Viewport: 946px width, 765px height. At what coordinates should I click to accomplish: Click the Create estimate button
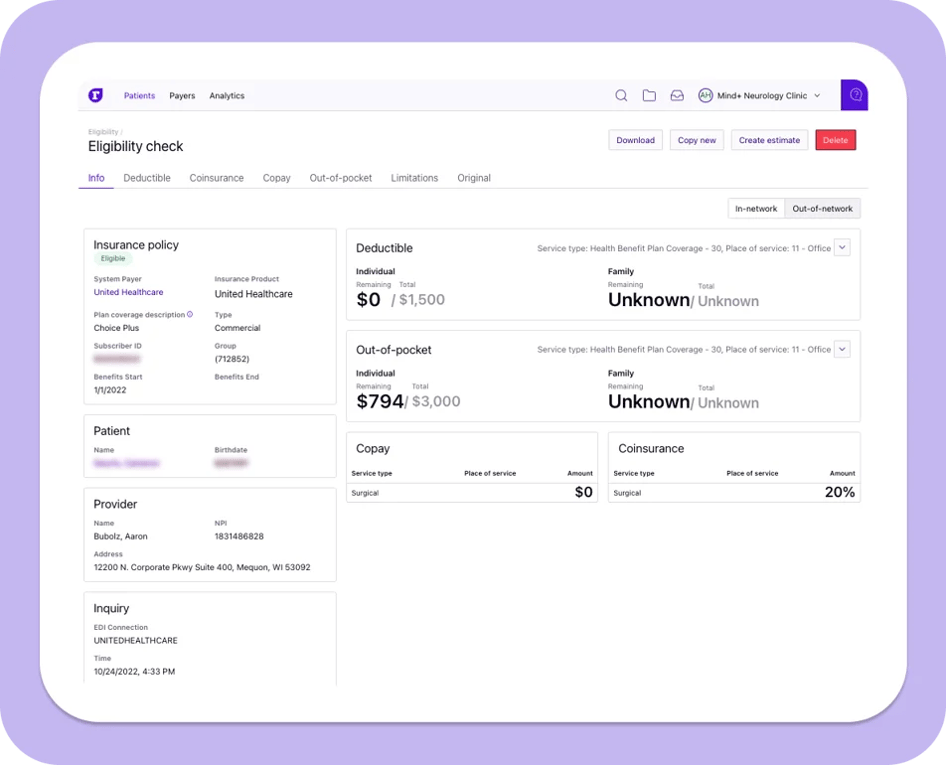tap(769, 140)
